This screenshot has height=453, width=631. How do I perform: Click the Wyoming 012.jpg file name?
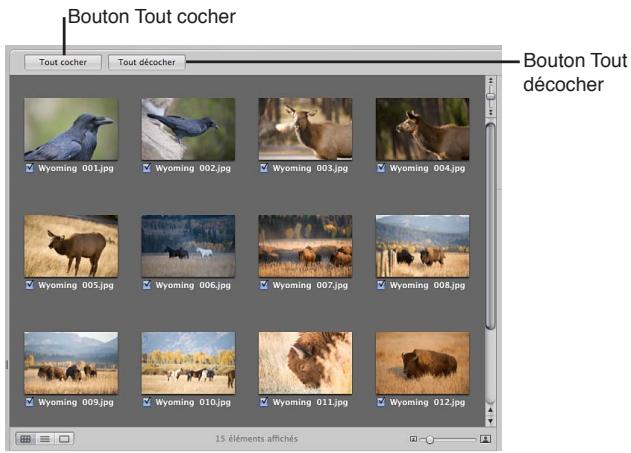point(427,403)
